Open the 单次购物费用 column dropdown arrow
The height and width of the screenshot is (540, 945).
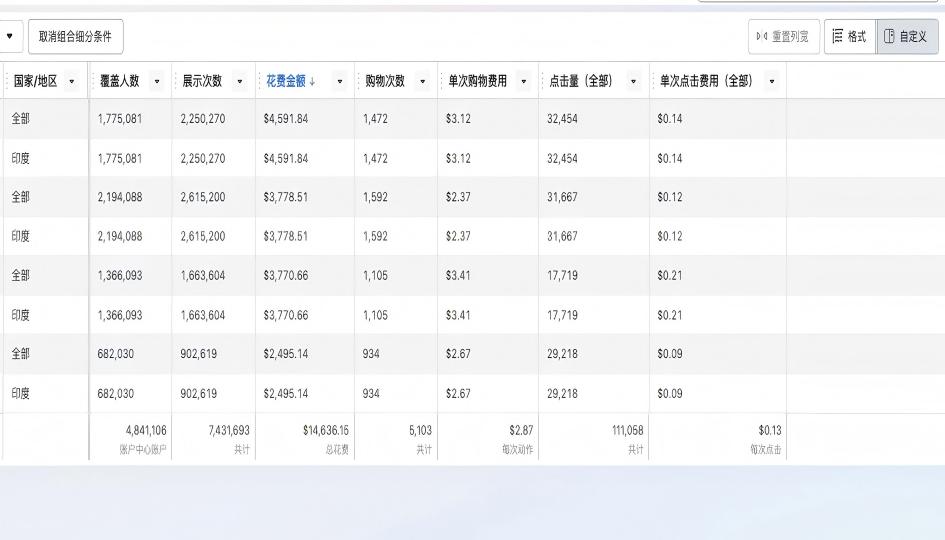point(524,81)
